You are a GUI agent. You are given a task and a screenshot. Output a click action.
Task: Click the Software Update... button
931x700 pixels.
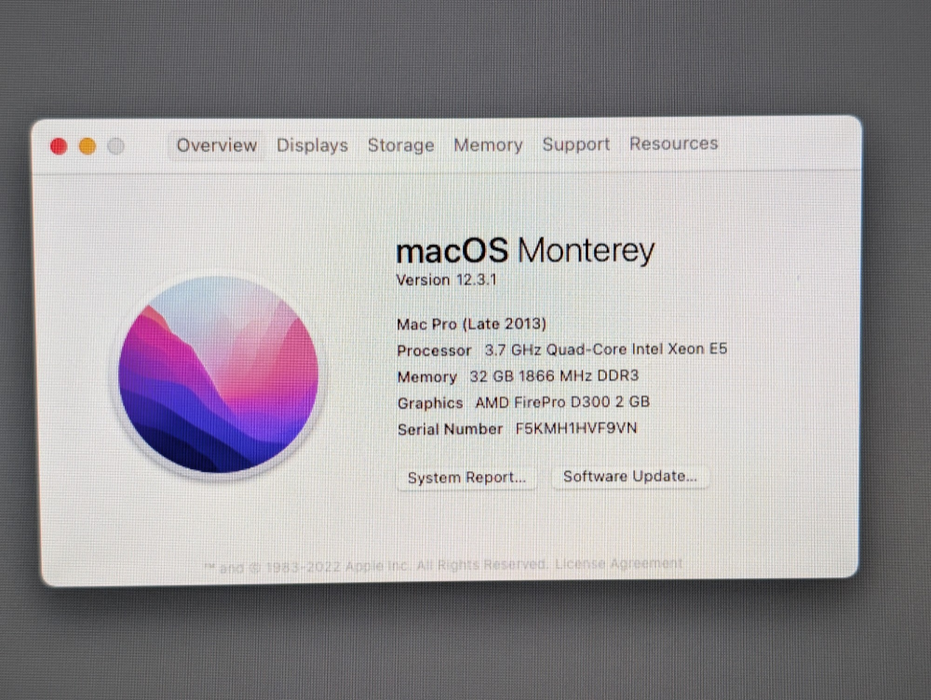click(630, 476)
